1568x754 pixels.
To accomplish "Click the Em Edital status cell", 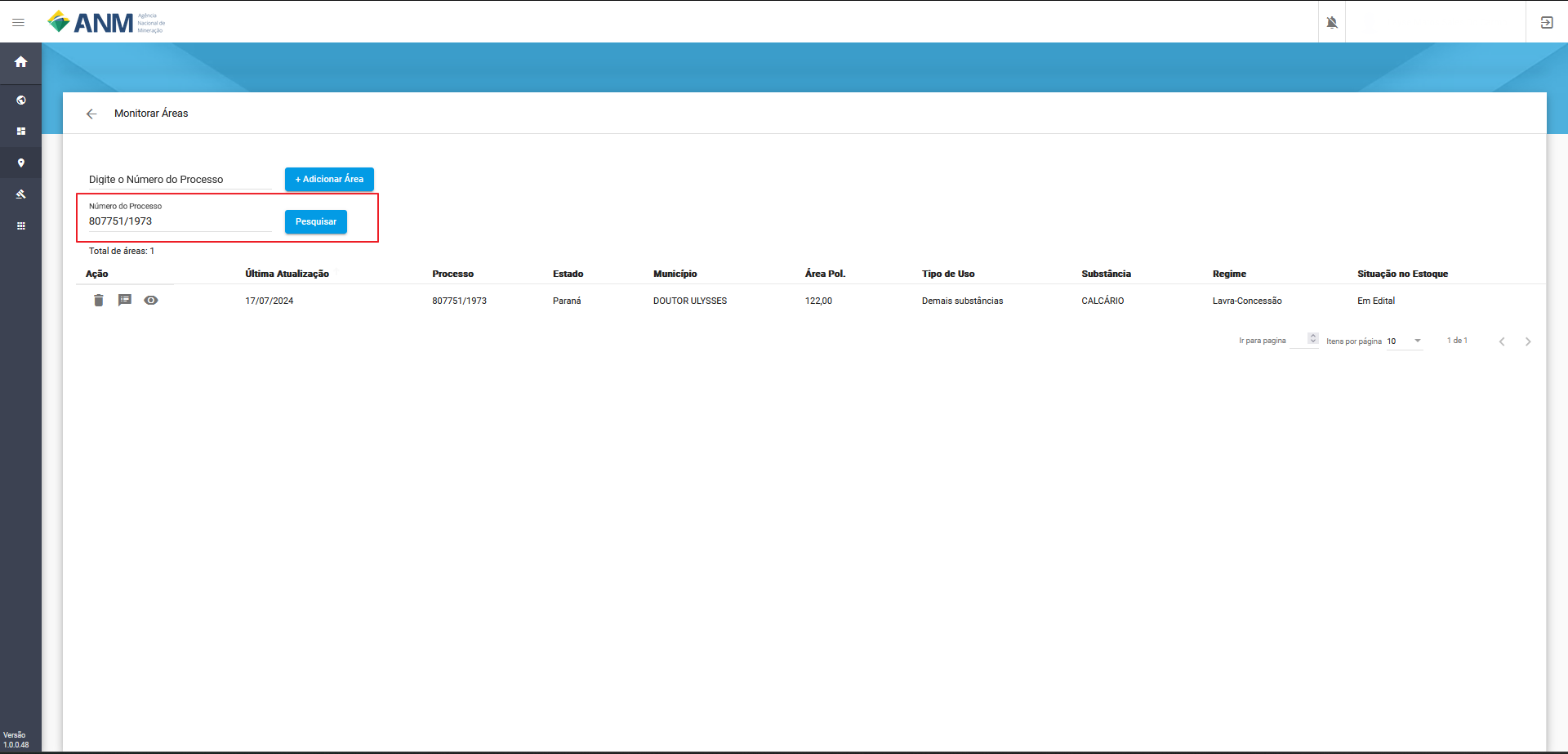I will [1376, 301].
